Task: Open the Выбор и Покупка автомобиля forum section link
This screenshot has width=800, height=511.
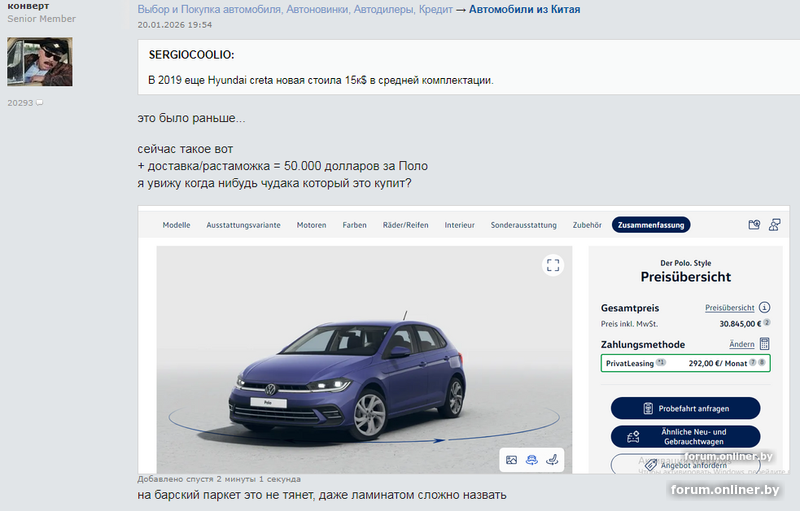Action: [x=295, y=9]
